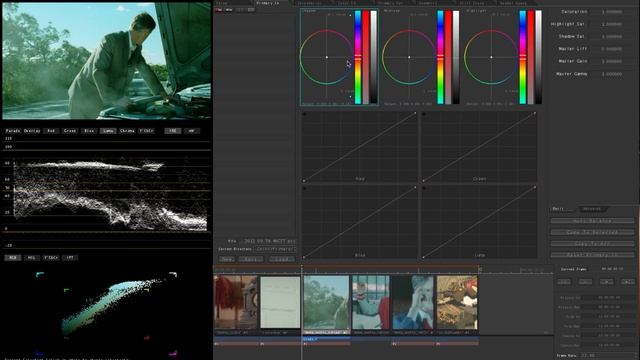Click the Master Gamma value field
The image size is (640, 360).
[611, 74]
